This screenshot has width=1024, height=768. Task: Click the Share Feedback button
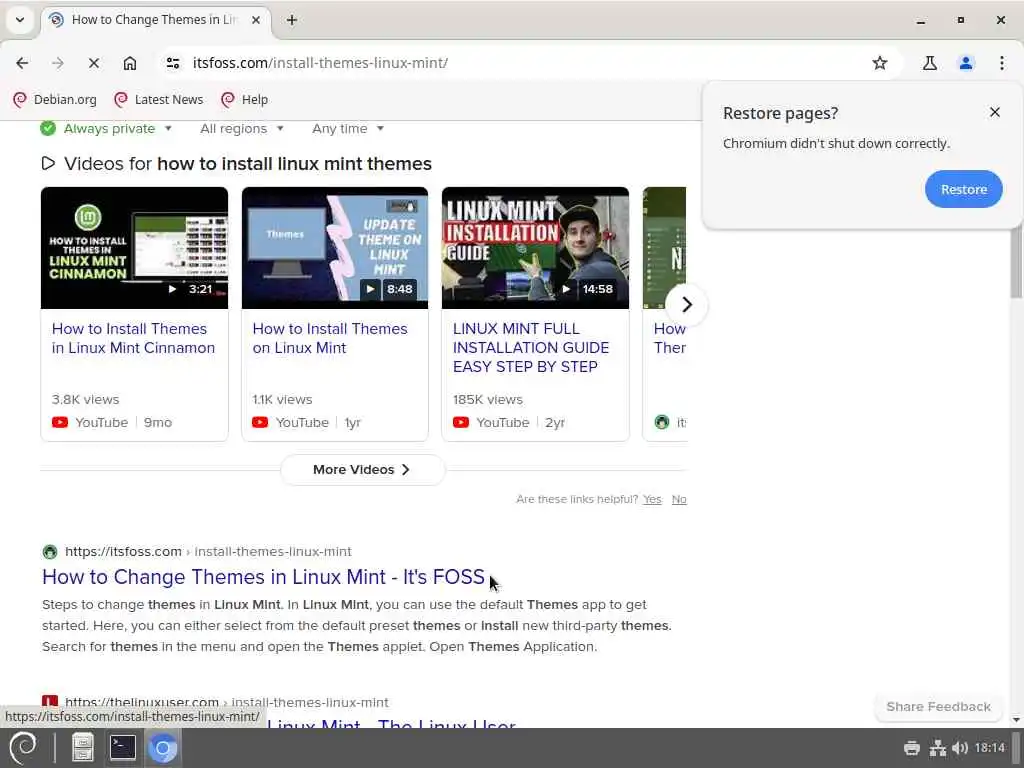pos(938,707)
